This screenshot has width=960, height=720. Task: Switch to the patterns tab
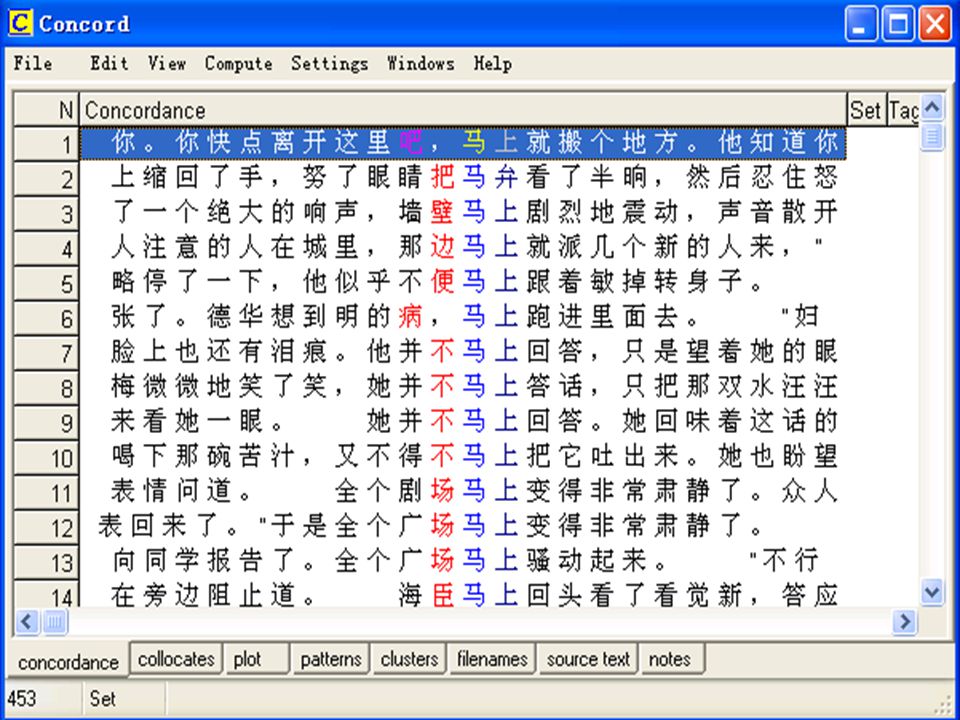pyautogui.click(x=331, y=659)
